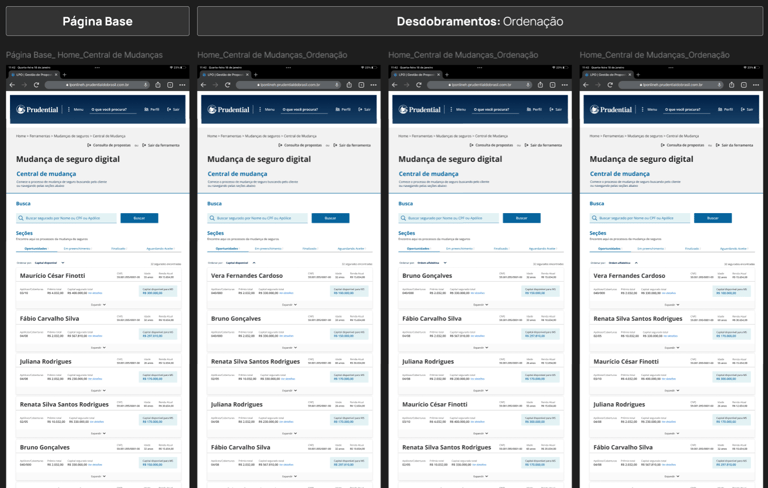768x488 pixels.
Task: Click 'Central de mudança' heading in Página Base
Action: pos(46,174)
